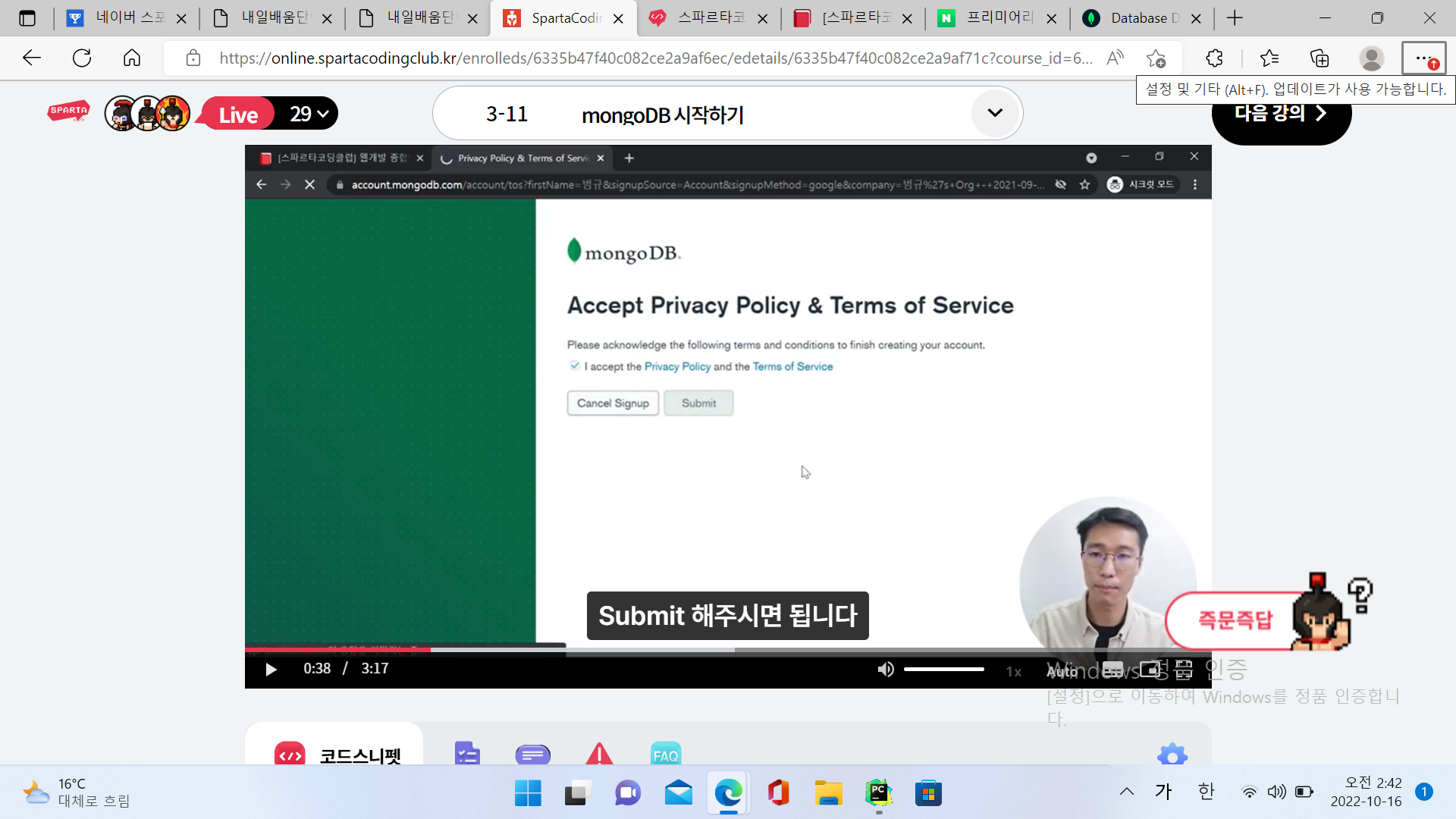
Task: Close the SpartaCodingClub browser tab
Action: point(618,19)
